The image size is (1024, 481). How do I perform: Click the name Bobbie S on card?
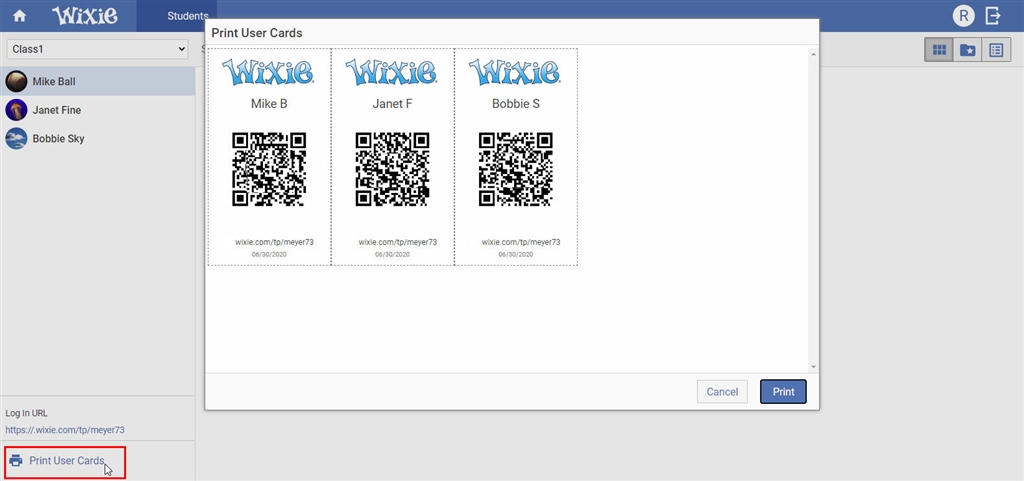tap(516, 104)
